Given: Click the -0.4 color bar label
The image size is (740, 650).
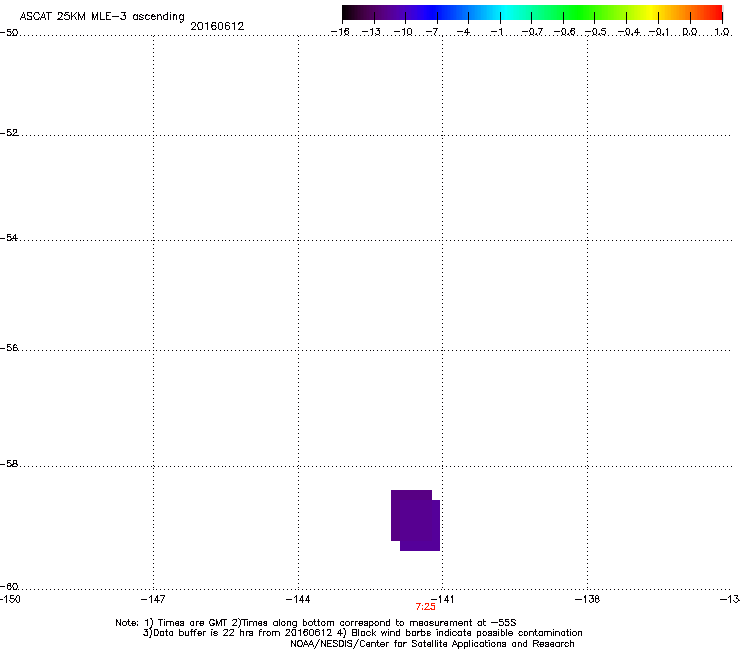Looking at the screenshot, I should (x=629, y=32).
